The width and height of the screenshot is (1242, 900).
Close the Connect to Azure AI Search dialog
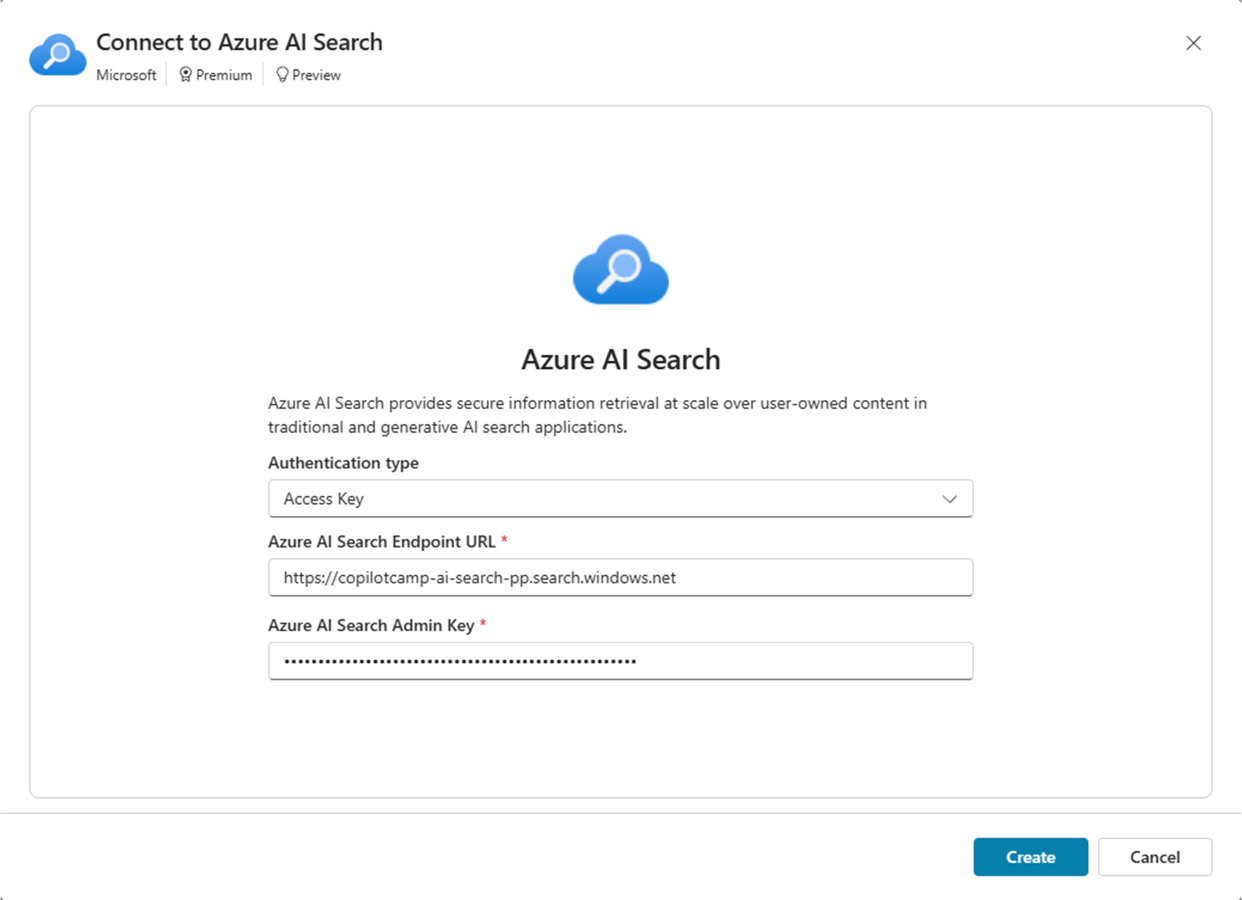coord(1193,43)
